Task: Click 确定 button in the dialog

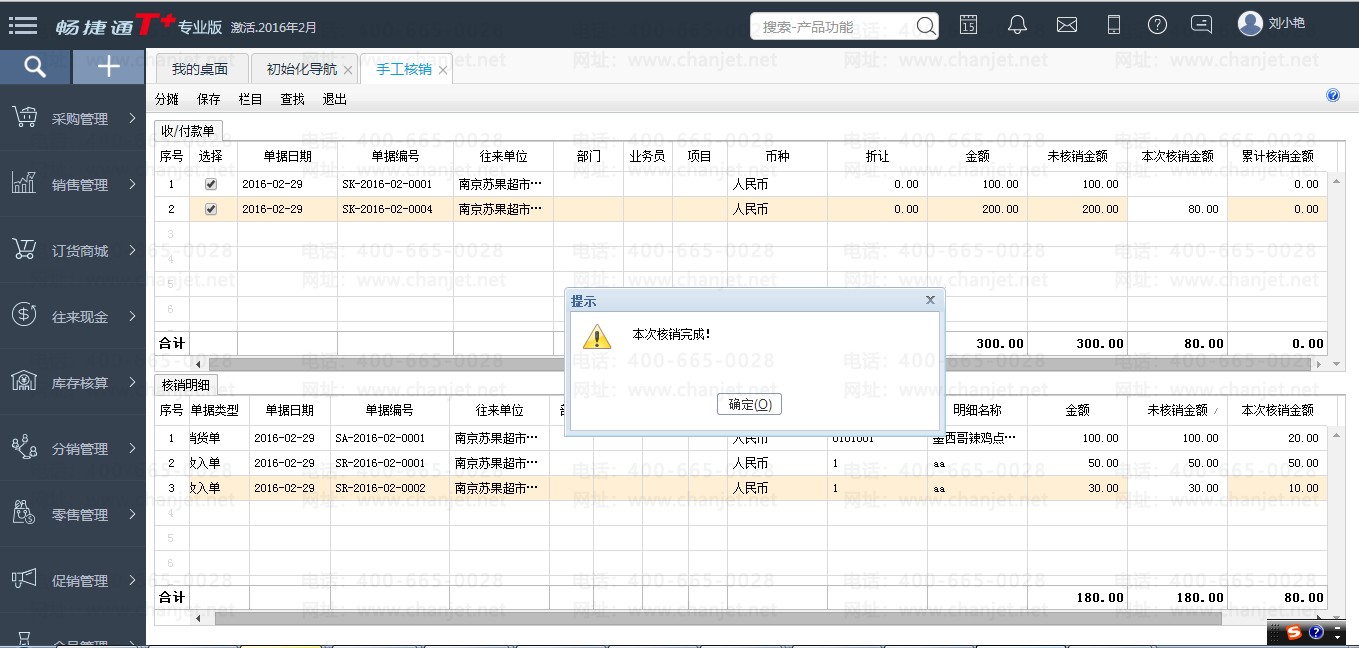Action: pyautogui.click(x=749, y=404)
